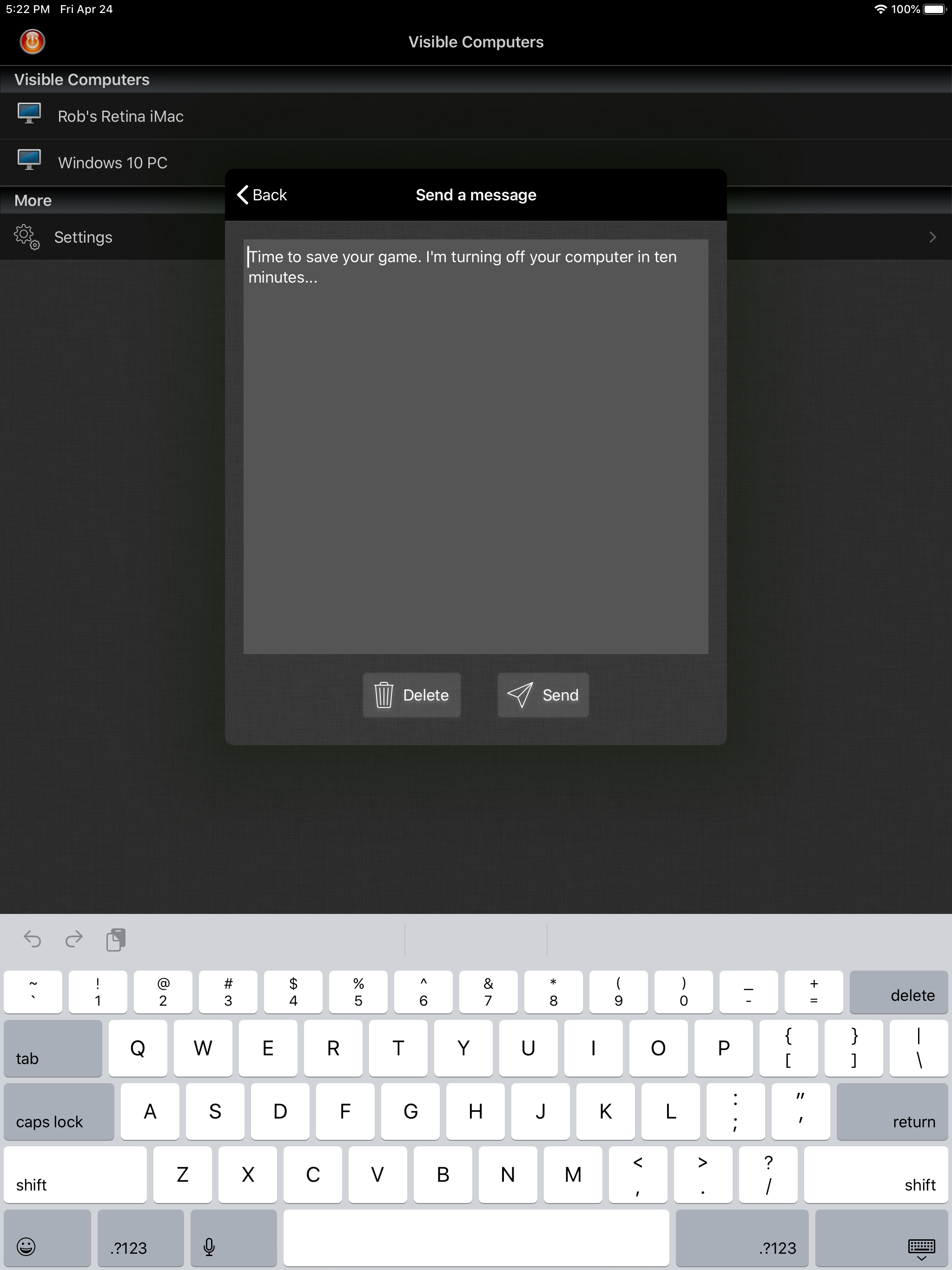Image resolution: width=952 pixels, height=1270 pixels.
Task: Tap the red power icon in header
Action: pos(32,42)
